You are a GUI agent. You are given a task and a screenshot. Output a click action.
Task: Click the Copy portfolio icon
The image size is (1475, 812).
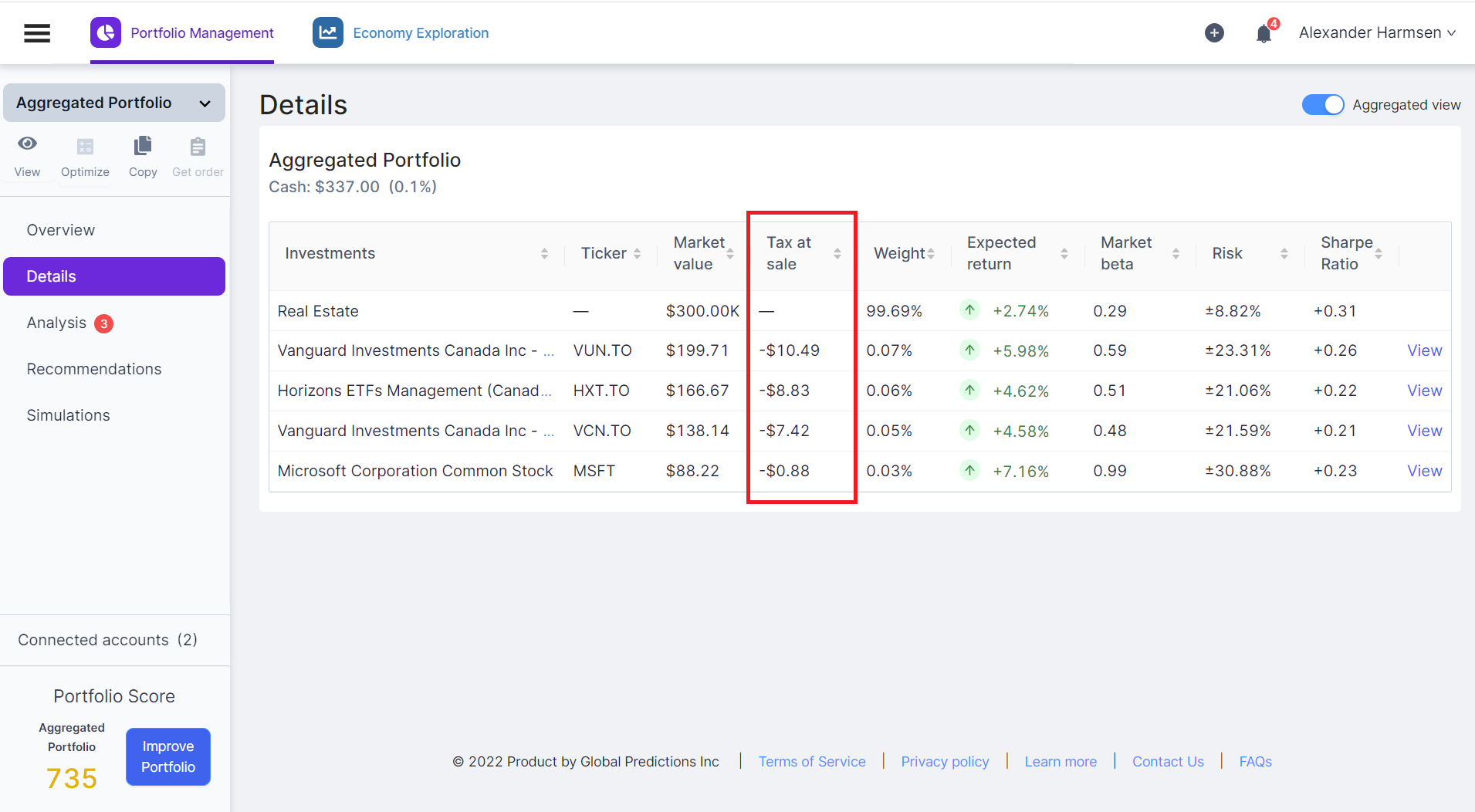(143, 146)
